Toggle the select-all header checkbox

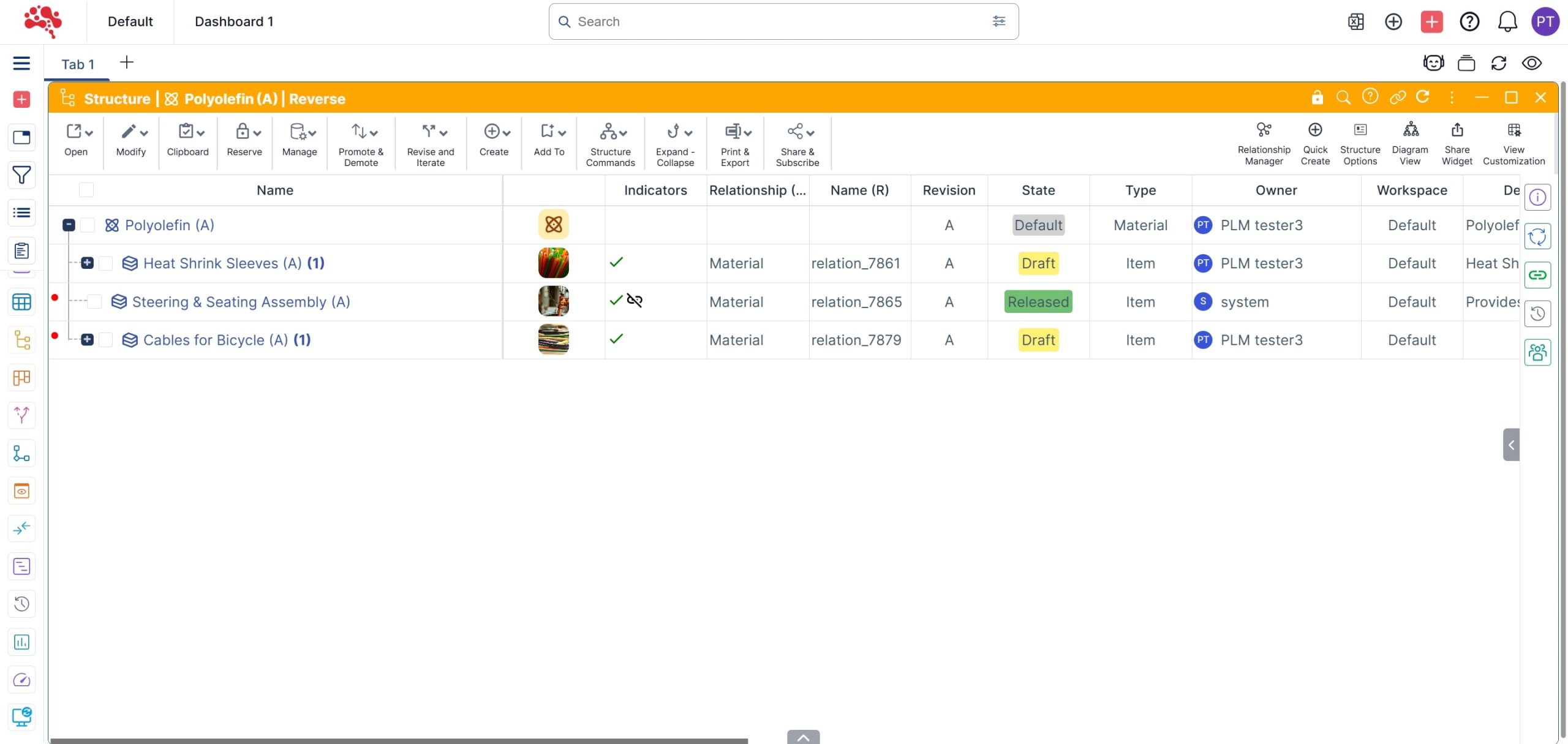click(86, 190)
